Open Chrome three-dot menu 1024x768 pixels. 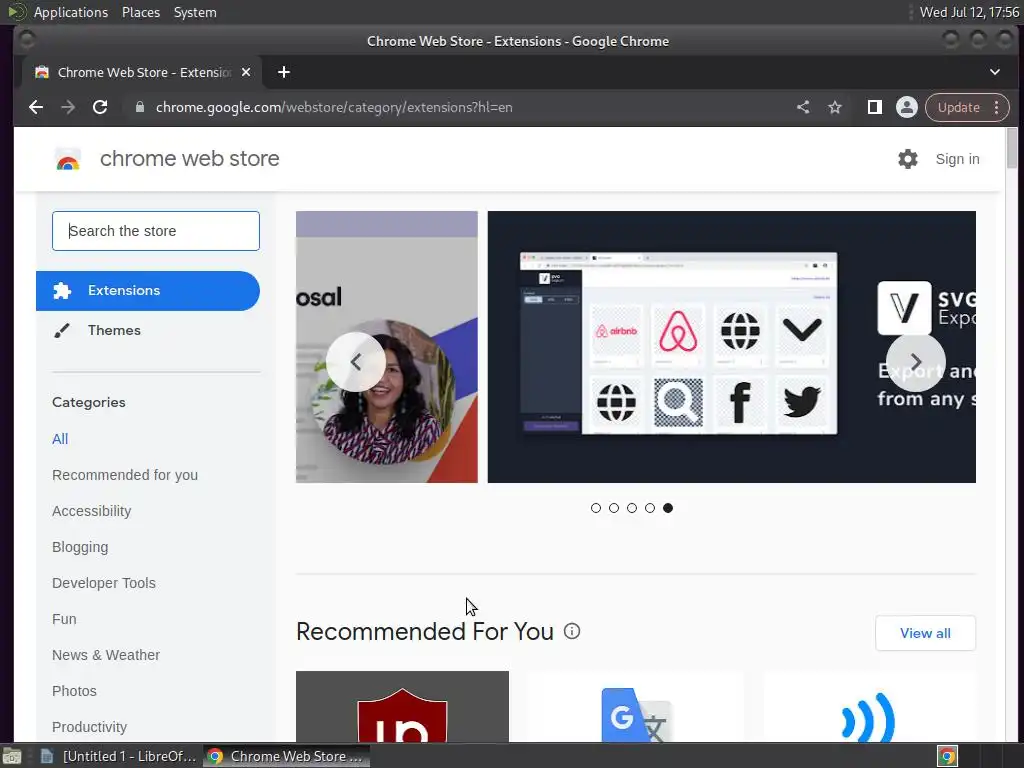[997, 107]
